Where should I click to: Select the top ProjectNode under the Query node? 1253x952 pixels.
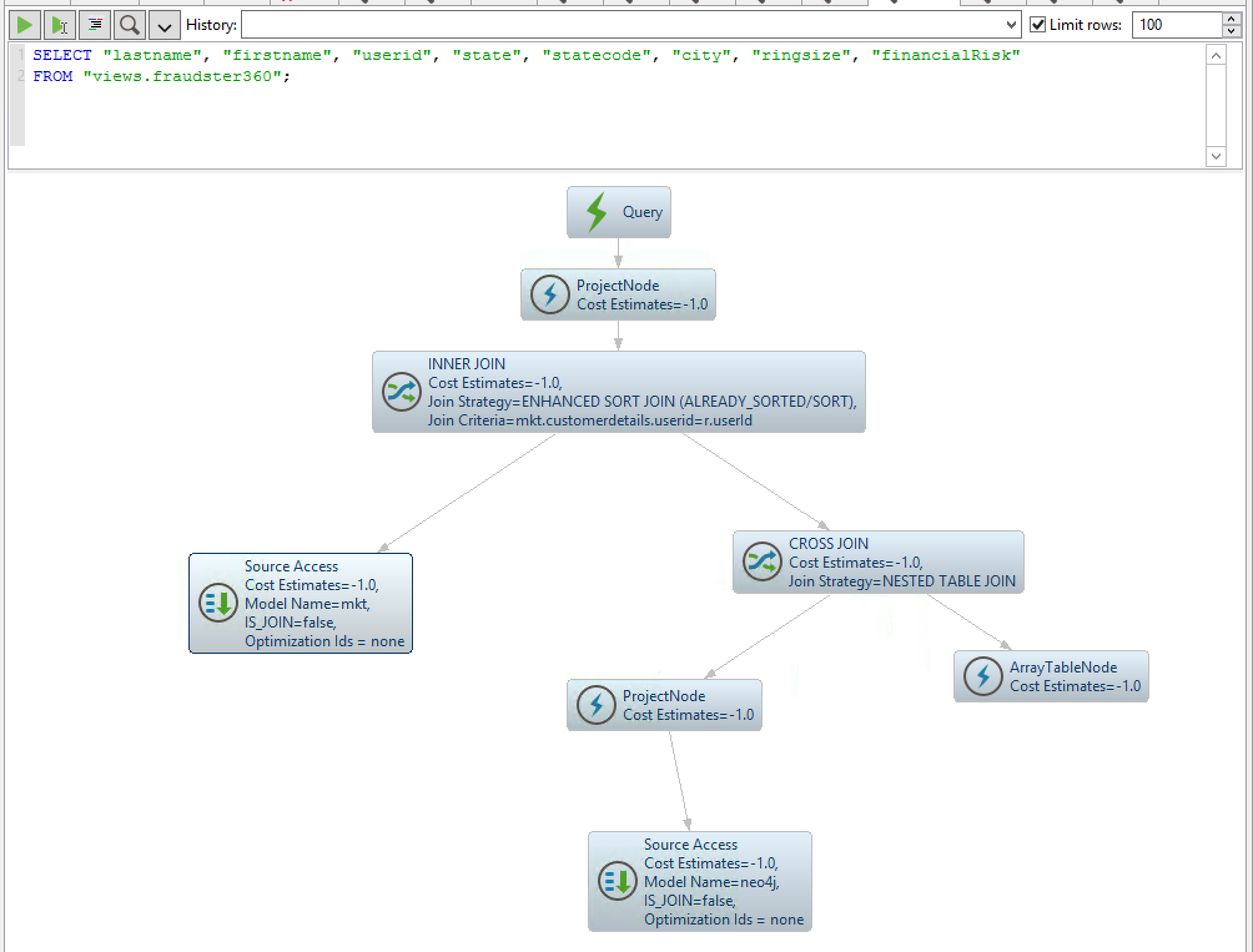(618, 294)
